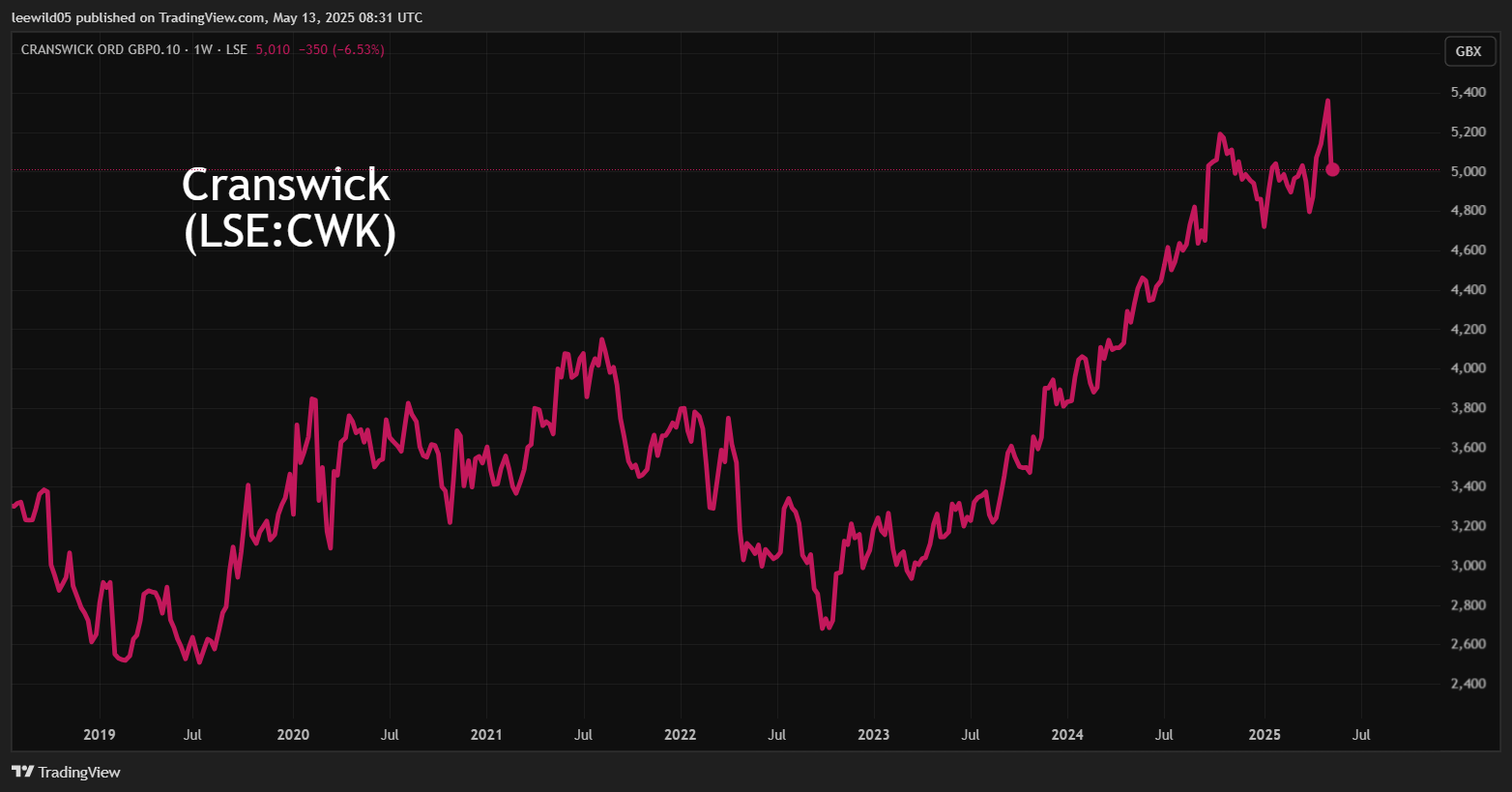
Task: Click the Jul label between 2019 and 2020
Action: coord(192,734)
